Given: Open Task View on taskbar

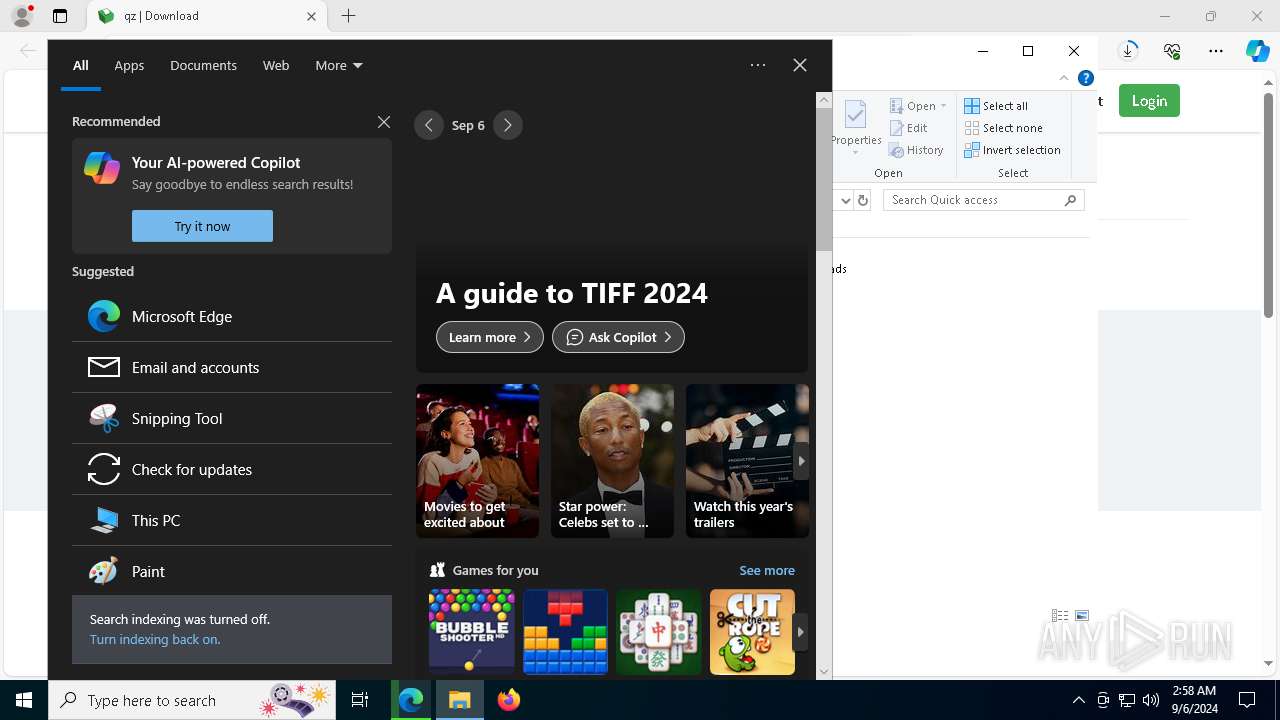Looking at the screenshot, I should click(x=360, y=700).
